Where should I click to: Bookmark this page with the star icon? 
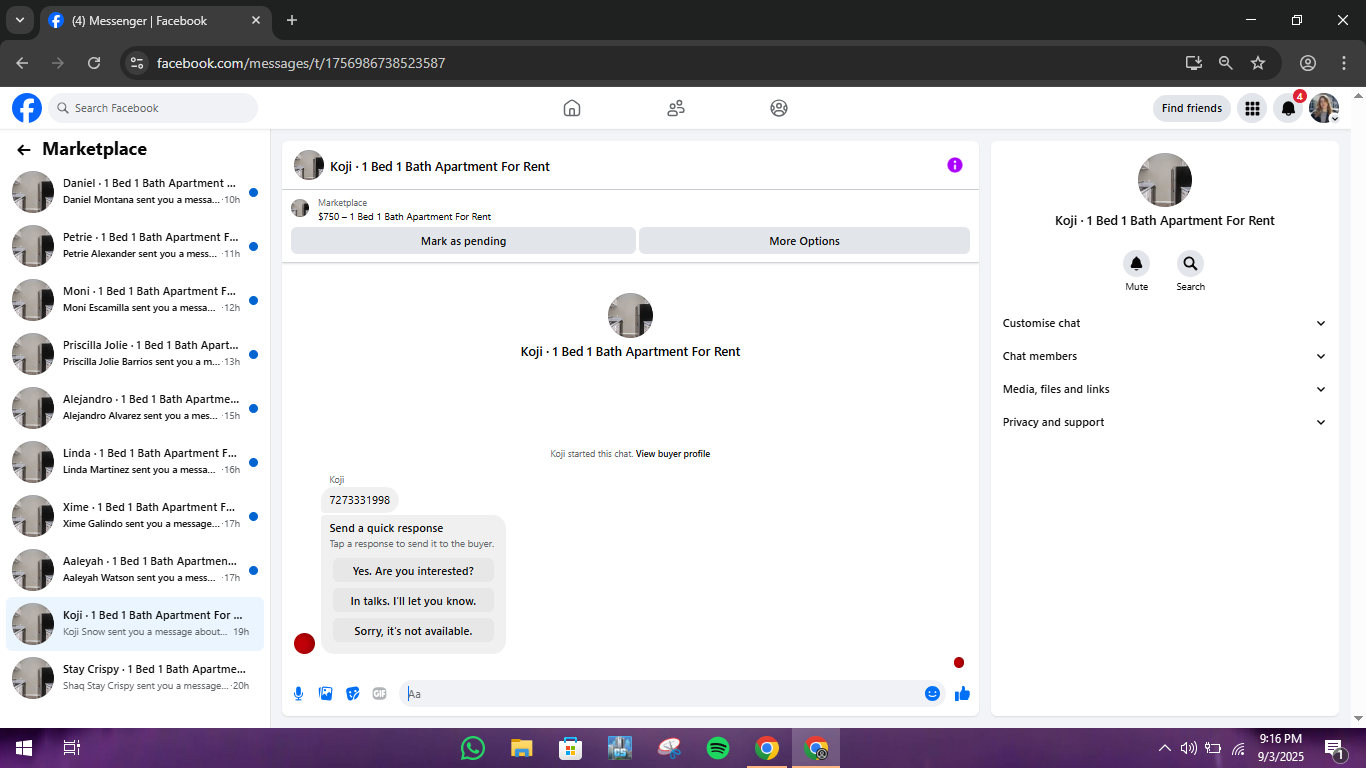[x=1258, y=63]
